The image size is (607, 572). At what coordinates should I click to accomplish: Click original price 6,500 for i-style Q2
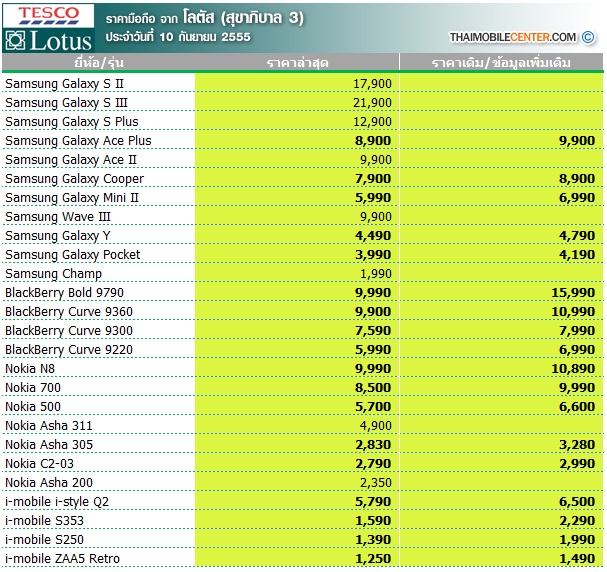click(577, 501)
